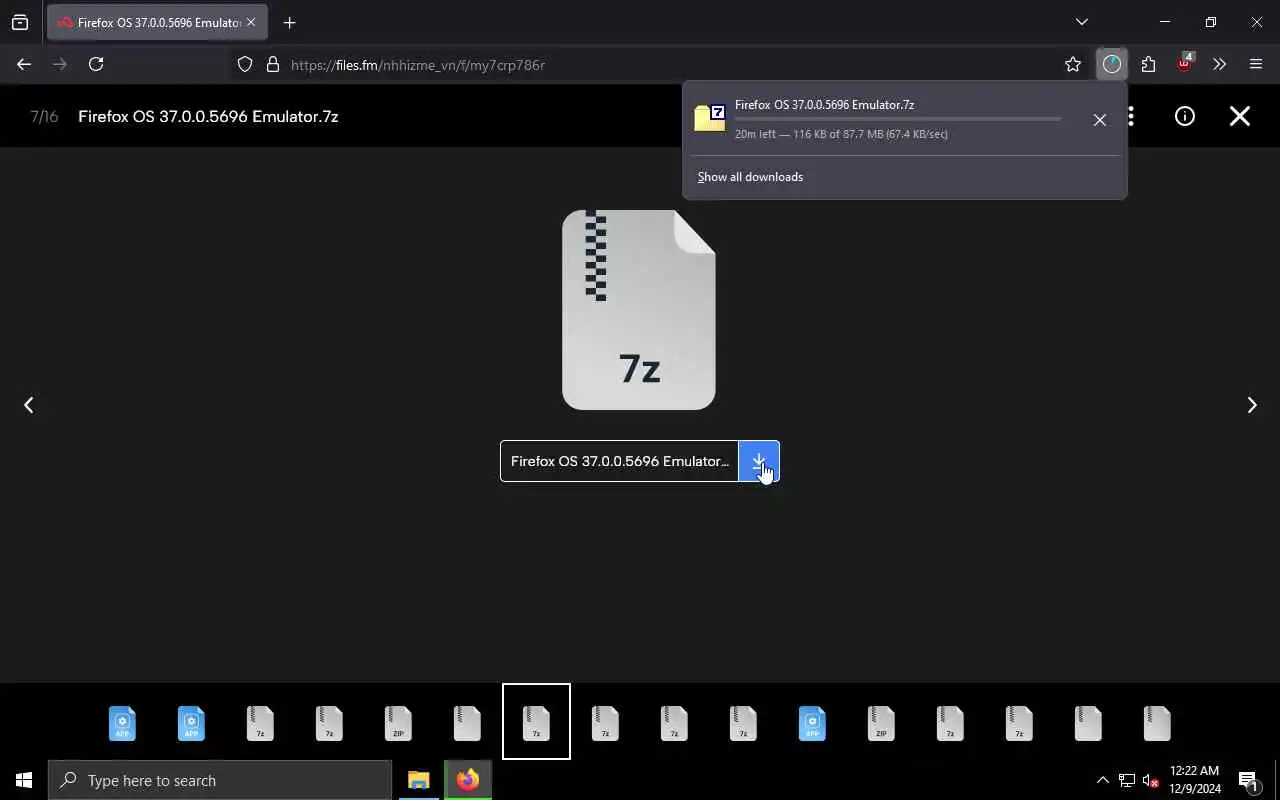This screenshot has width=1280, height=800.
Task: Select the last thumbnail in the strip
Action: coord(1157,723)
